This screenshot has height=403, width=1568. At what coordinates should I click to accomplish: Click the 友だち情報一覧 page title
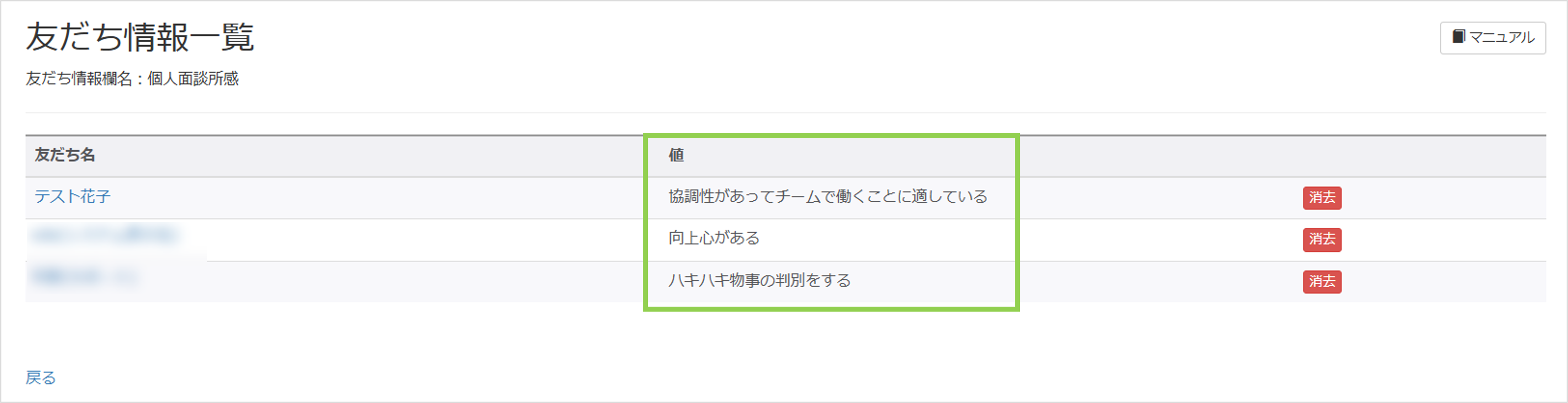140,37
